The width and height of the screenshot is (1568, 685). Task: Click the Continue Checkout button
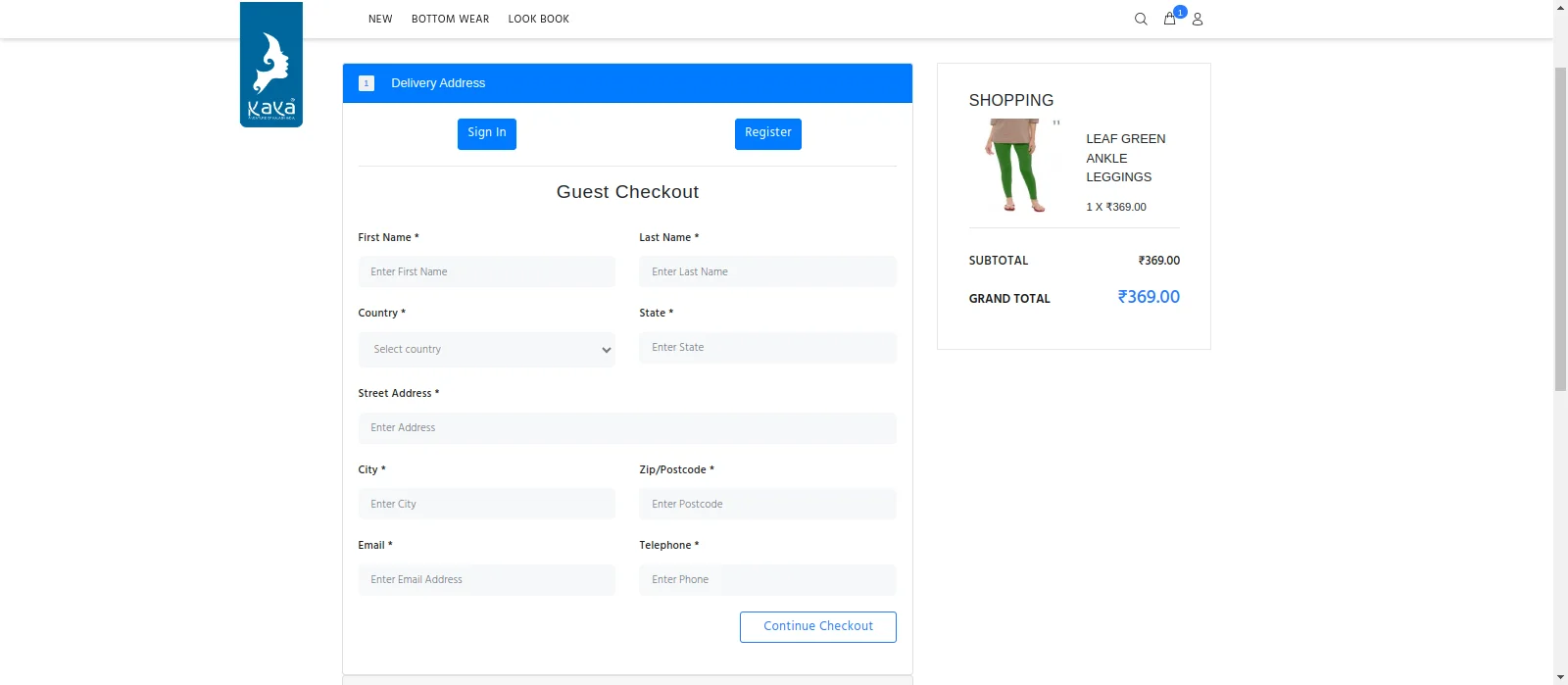pyautogui.click(x=817, y=627)
